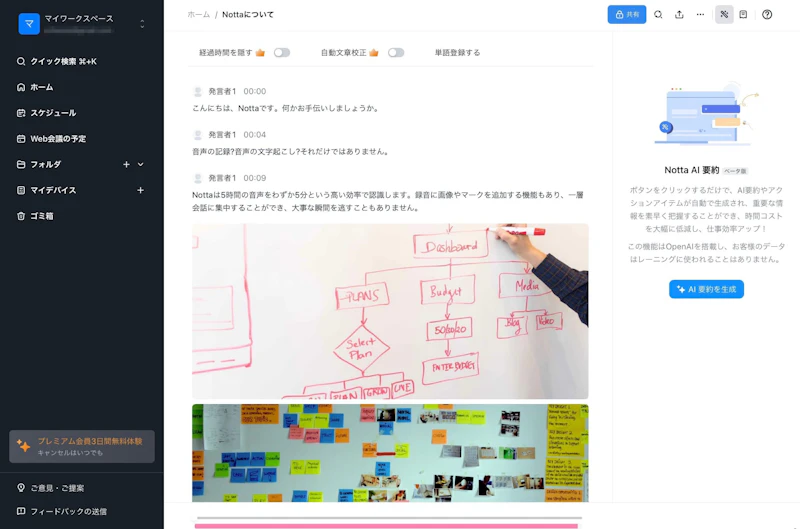Click the sparkle icon on premium banner
This screenshot has height=529, width=800.
click(23, 445)
